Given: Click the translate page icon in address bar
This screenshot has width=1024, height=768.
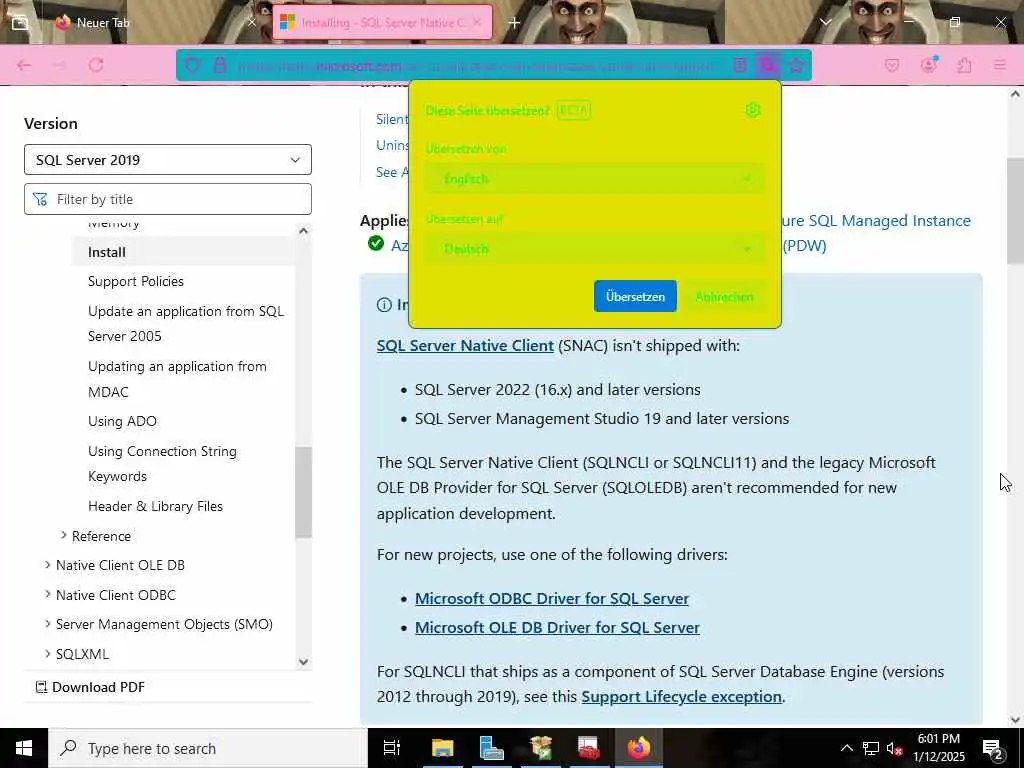Looking at the screenshot, I should (767, 65).
